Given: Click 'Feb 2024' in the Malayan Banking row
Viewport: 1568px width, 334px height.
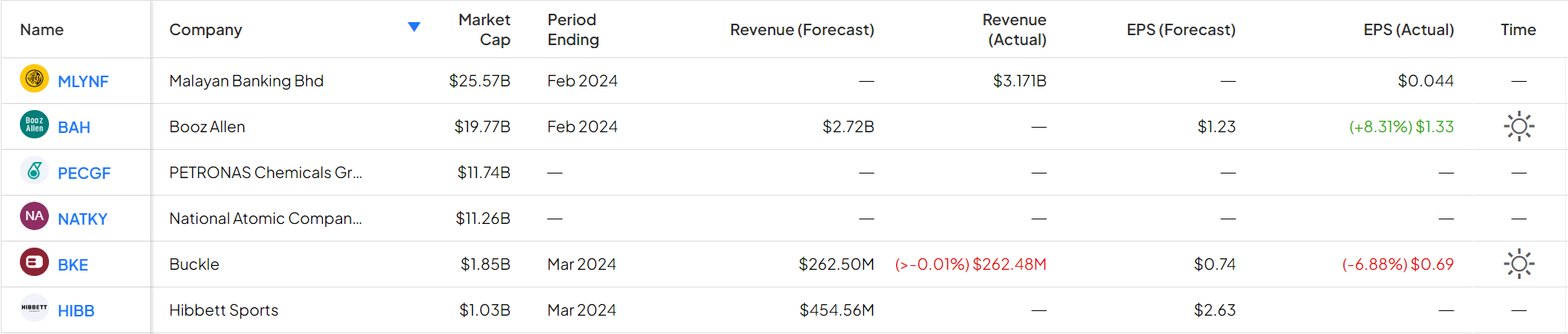Looking at the screenshot, I should point(582,81).
